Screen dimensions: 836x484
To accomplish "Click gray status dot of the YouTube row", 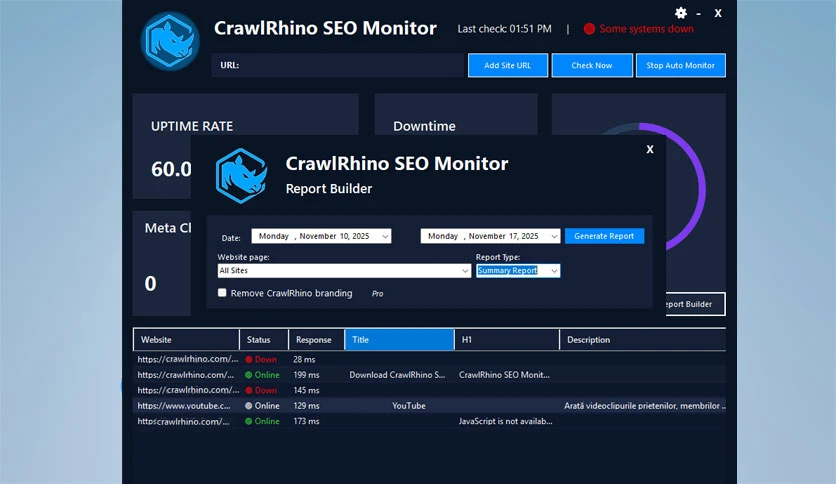I will click(248, 406).
